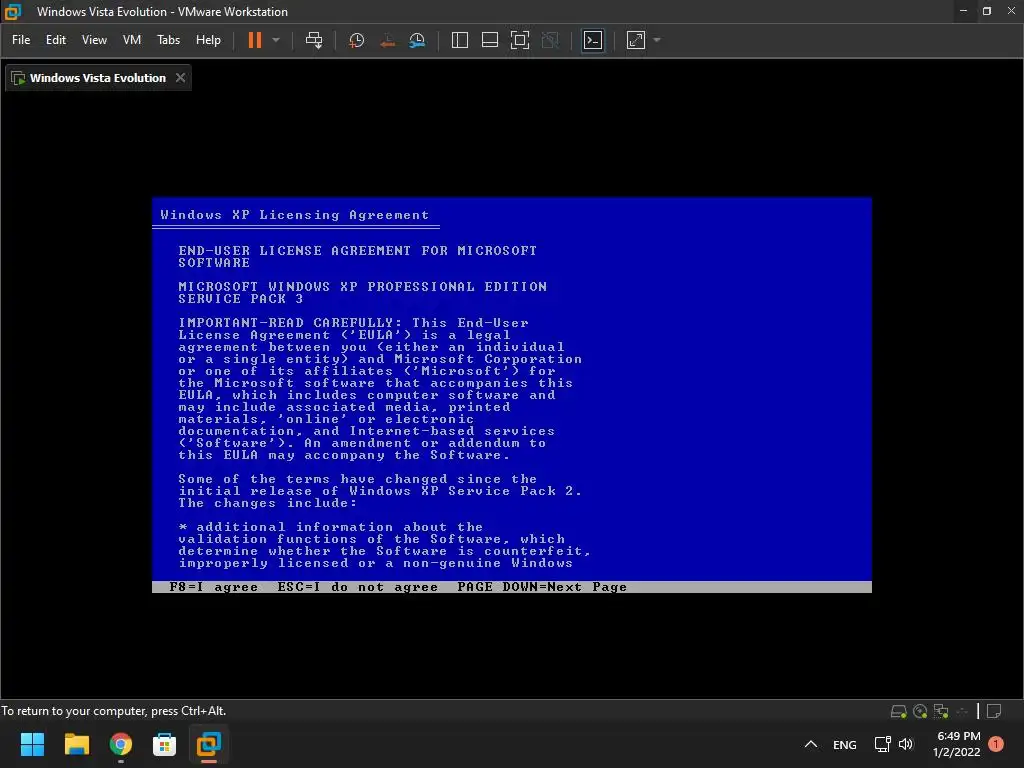This screenshot has width=1024, height=768.
Task: Click 'To return to your computer' status text
Action: point(114,711)
